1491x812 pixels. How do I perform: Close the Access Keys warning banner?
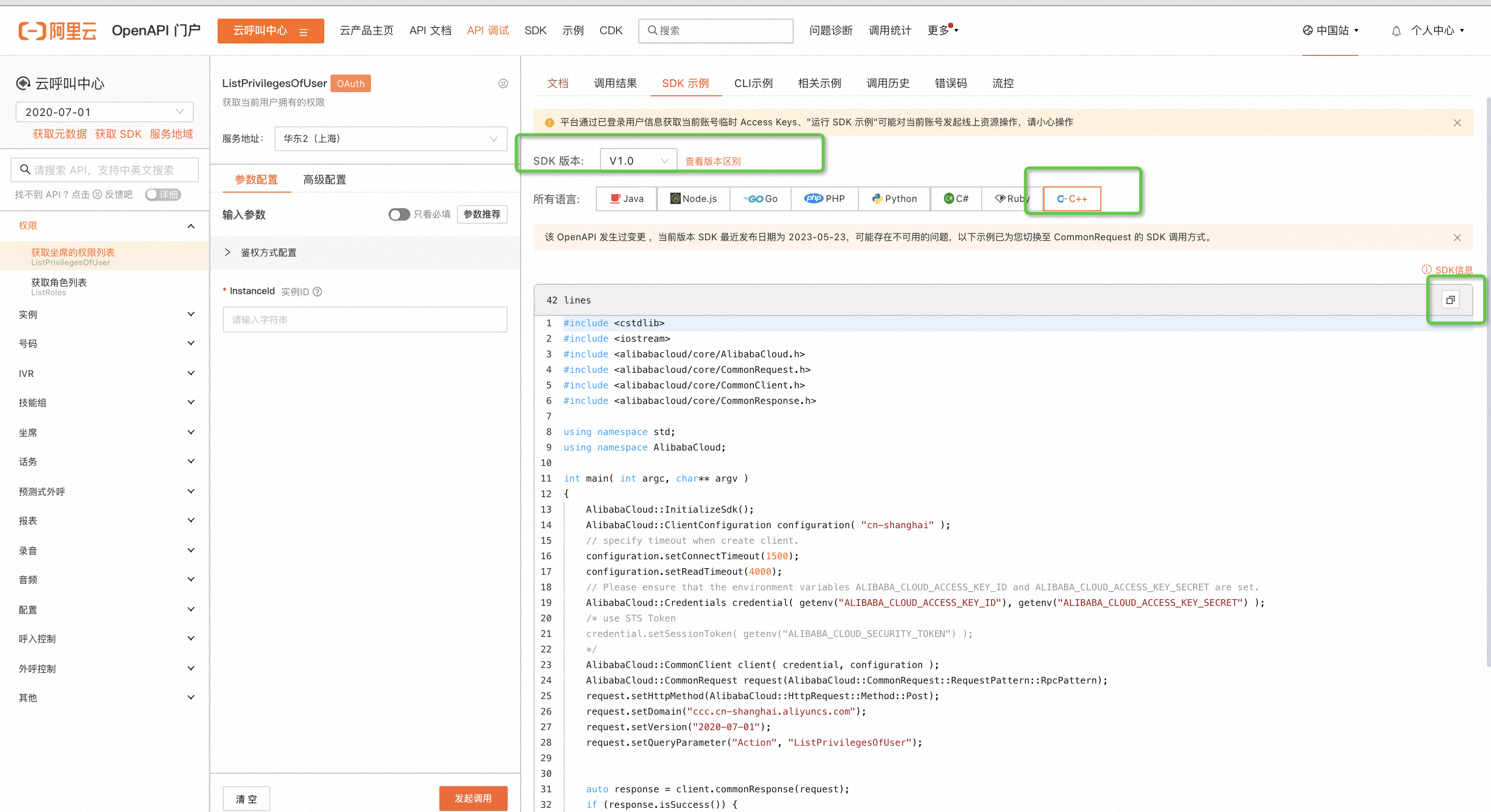pos(1457,123)
